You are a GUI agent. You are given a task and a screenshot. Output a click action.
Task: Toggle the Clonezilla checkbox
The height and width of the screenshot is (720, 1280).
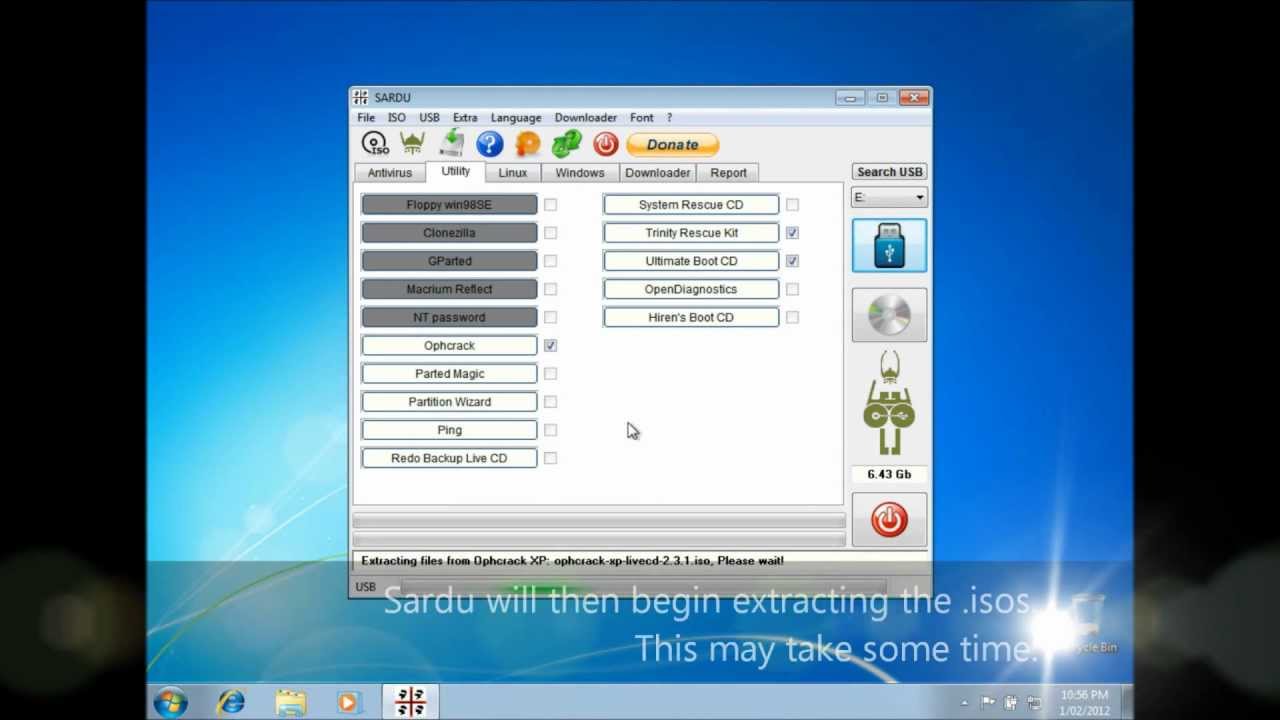point(550,232)
